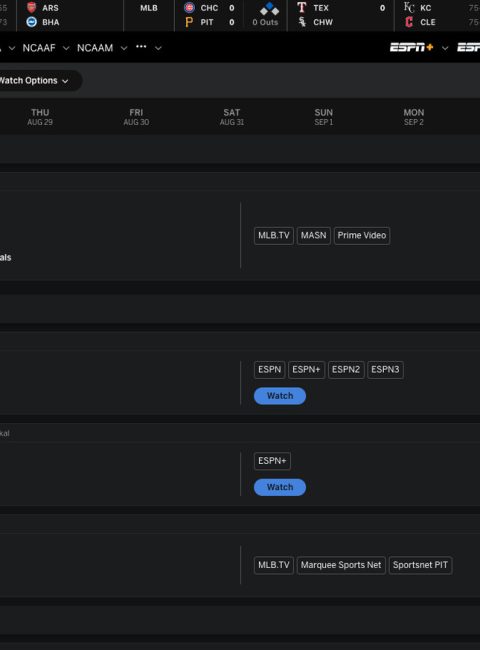Open the NCAAF menu item
The width and height of the screenshot is (480, 650).
click(x=39, y=48)
